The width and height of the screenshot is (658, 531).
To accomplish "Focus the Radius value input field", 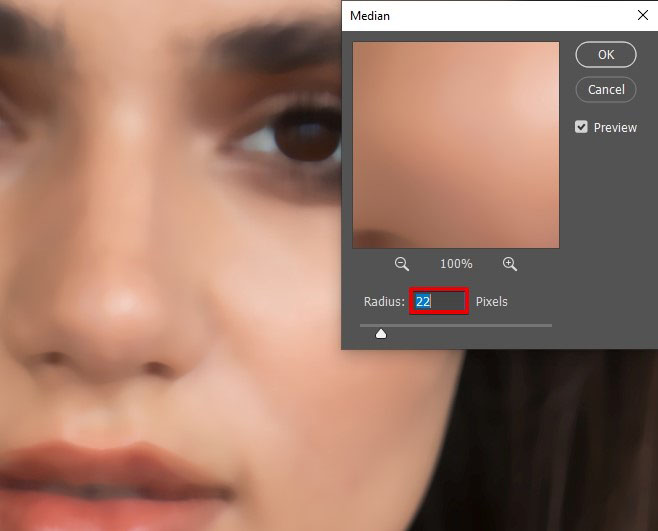I will [x=439, y=301].
